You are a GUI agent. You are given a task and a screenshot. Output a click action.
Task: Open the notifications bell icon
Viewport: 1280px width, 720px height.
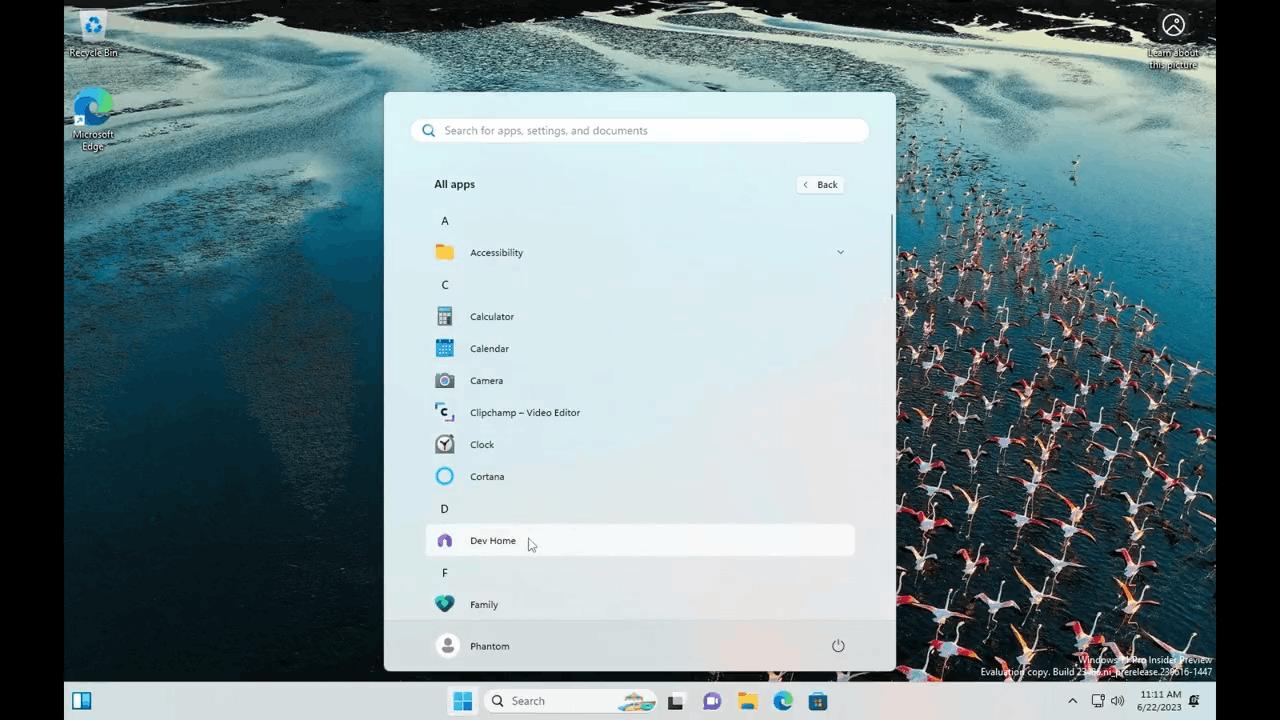pyautogui.click(x=1194, y=701)
